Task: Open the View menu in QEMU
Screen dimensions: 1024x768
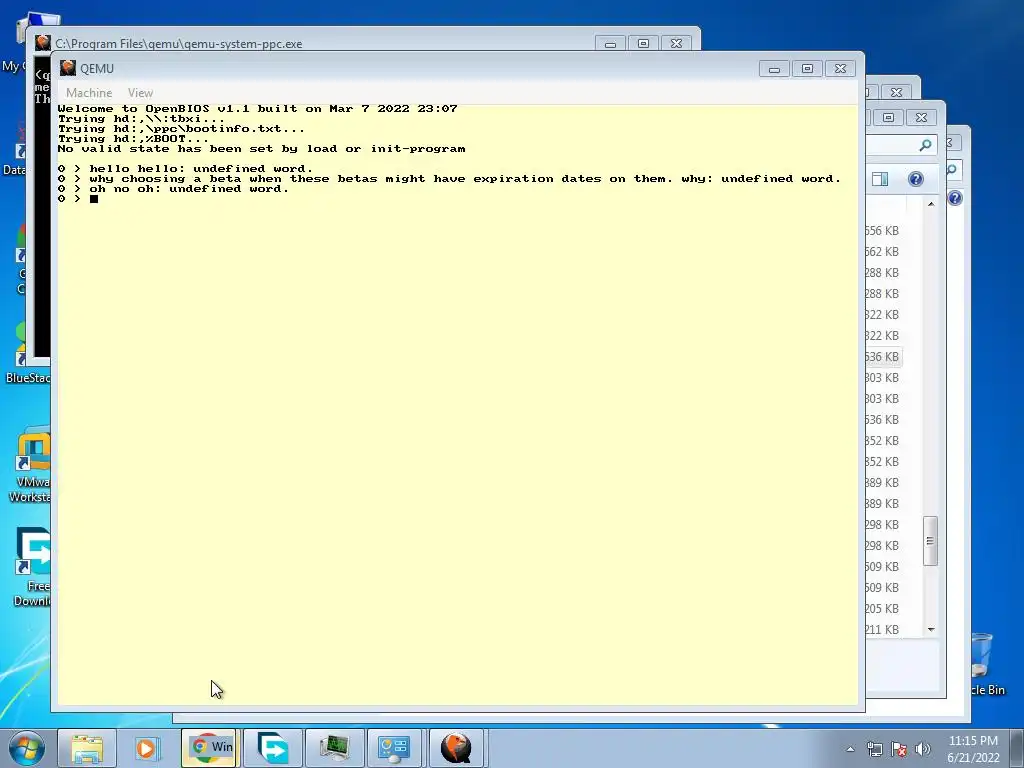Action: coord(140,93)
